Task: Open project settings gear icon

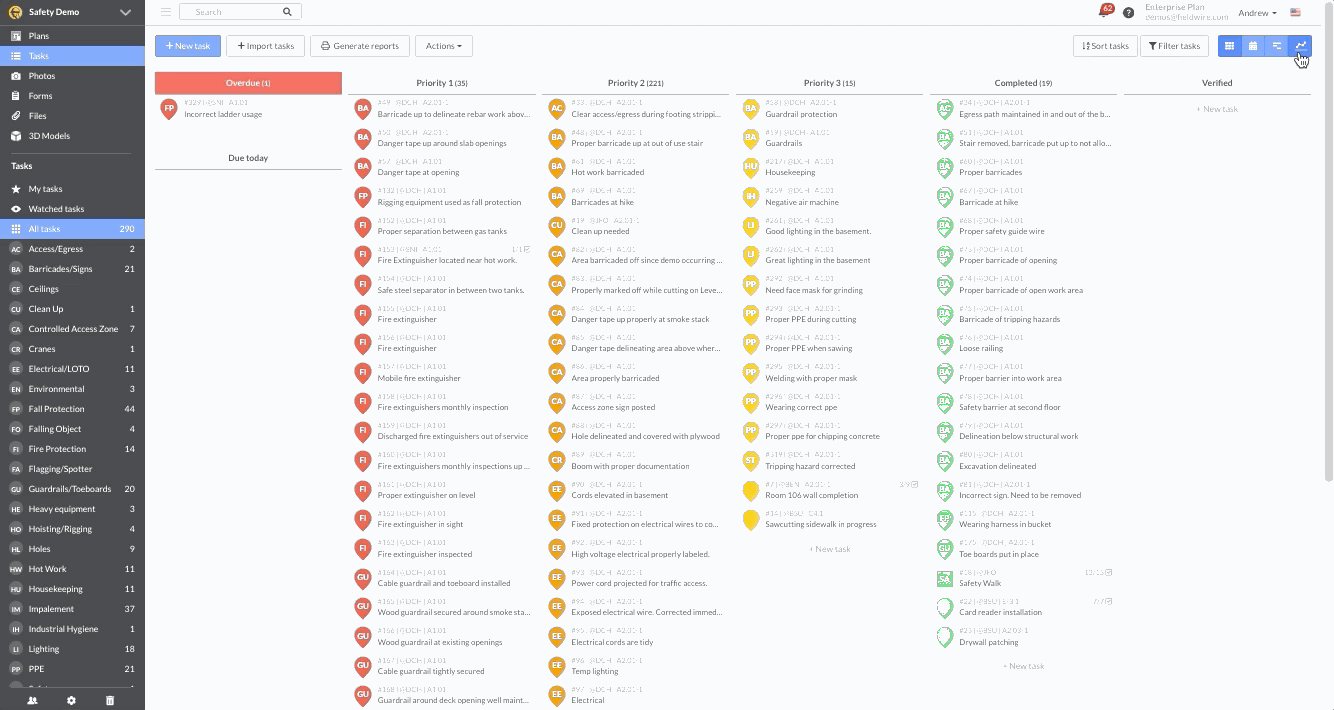Action: (71, 701)
